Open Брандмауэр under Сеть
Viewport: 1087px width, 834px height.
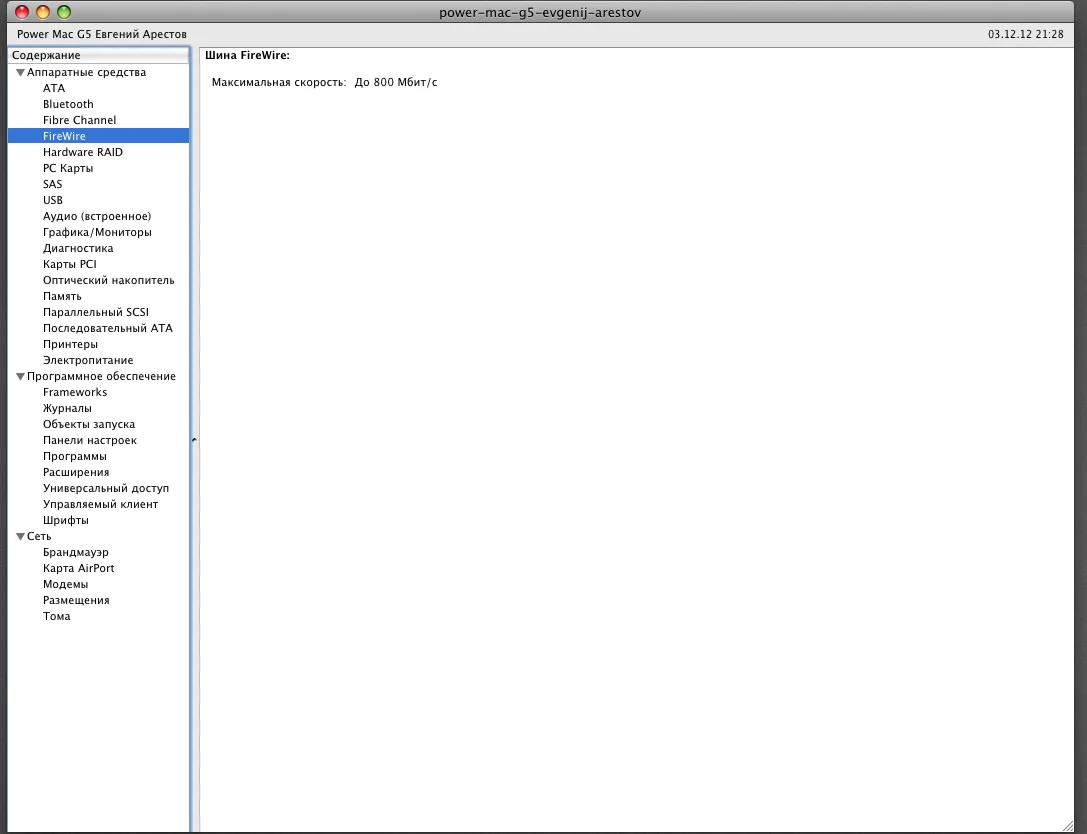[76, 553]
